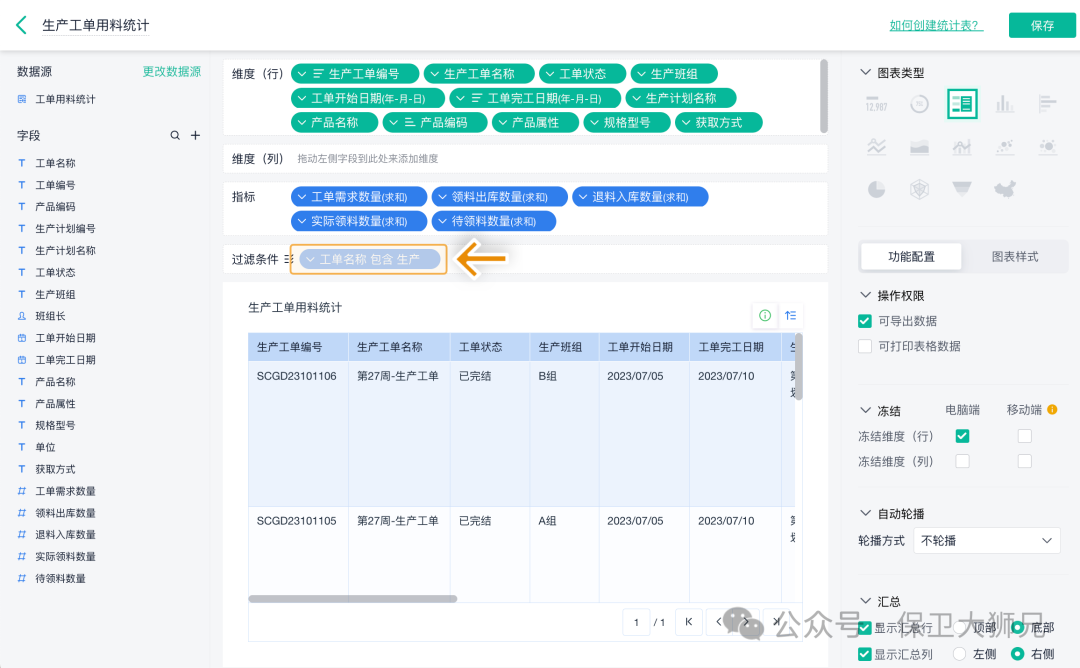The height and width of the screenshot is (668, 1080).
Task: Select the China map chart icon
Action: [1004, 189]
